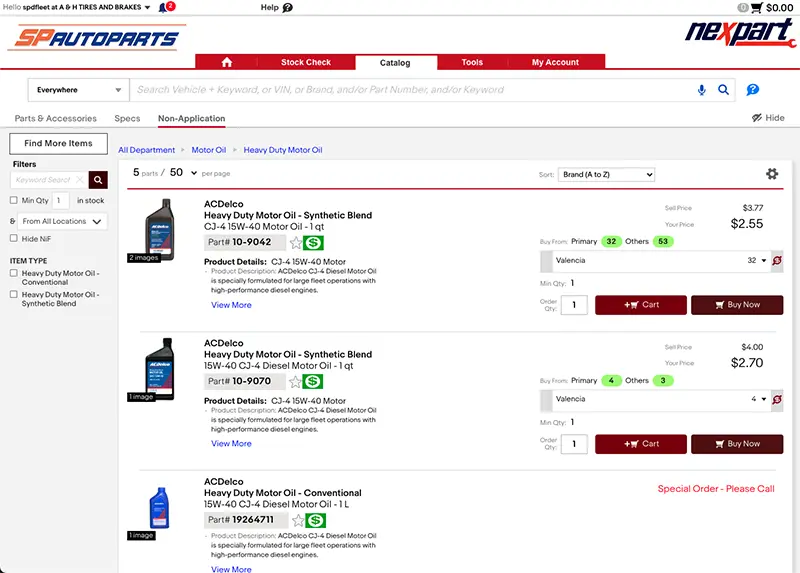Edit Order Qty field for part 10-9042
Screen dimensions: 800x573
[574, 305]
